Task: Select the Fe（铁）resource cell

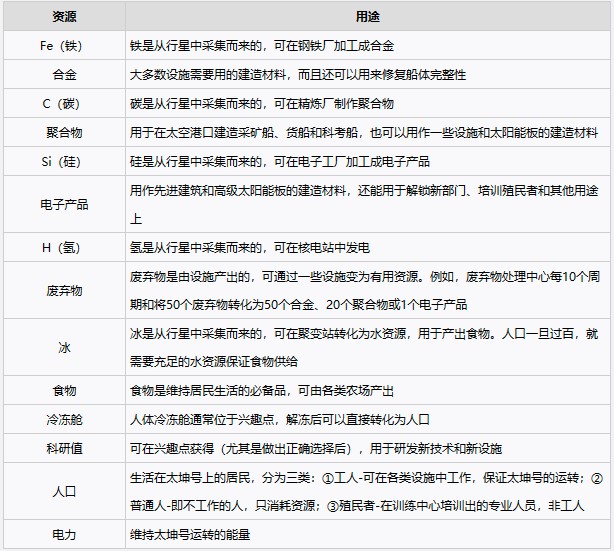Action: click(x=64, y=45)
